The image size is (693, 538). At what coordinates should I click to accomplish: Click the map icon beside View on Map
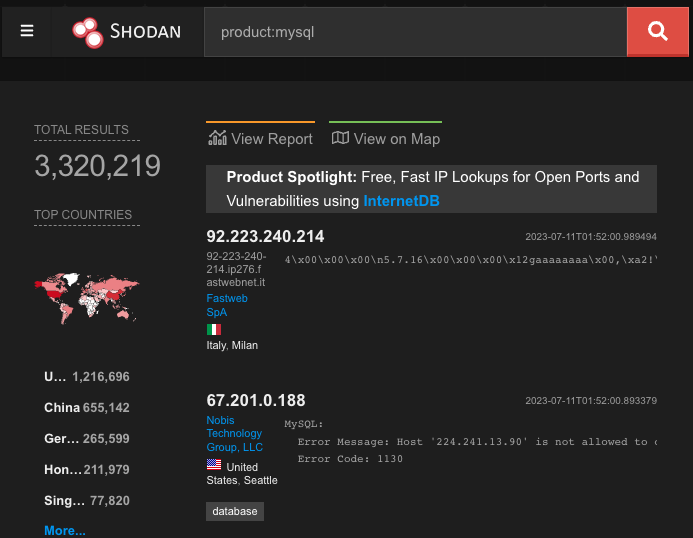coord(340,138)
